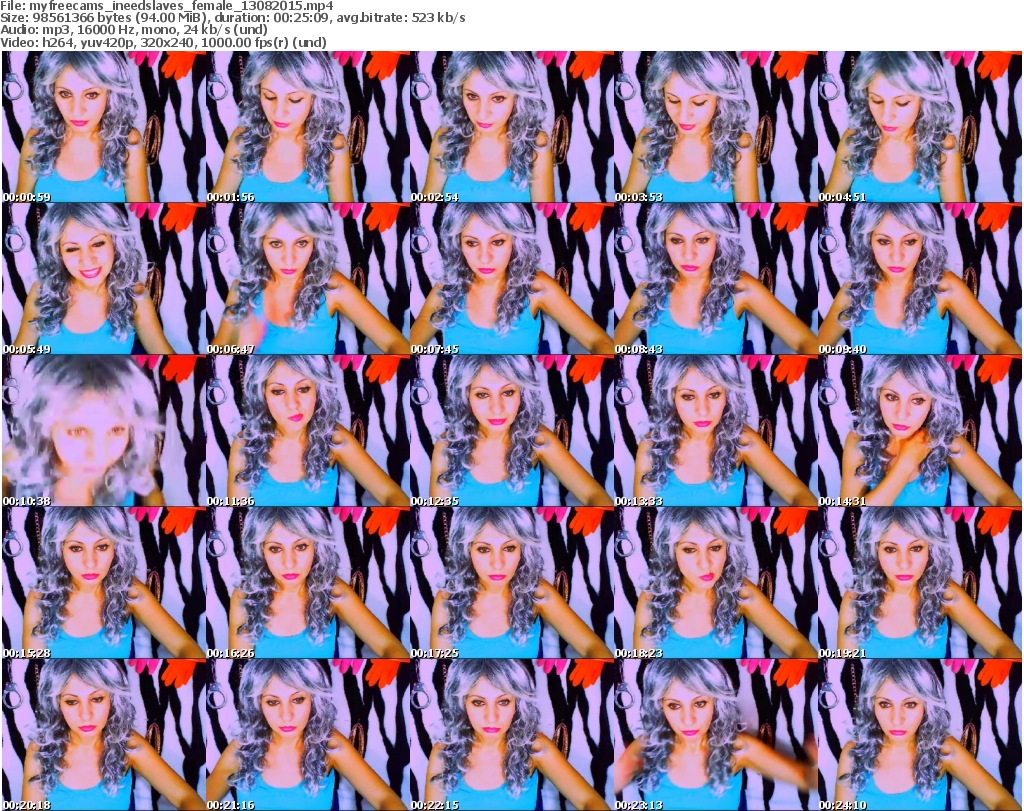Image resolution: width=1024 pixels, height=811 pixels.
Task: Click the 'Audio: mp3, 16000 Hz' line
Action: coord(134,30)
